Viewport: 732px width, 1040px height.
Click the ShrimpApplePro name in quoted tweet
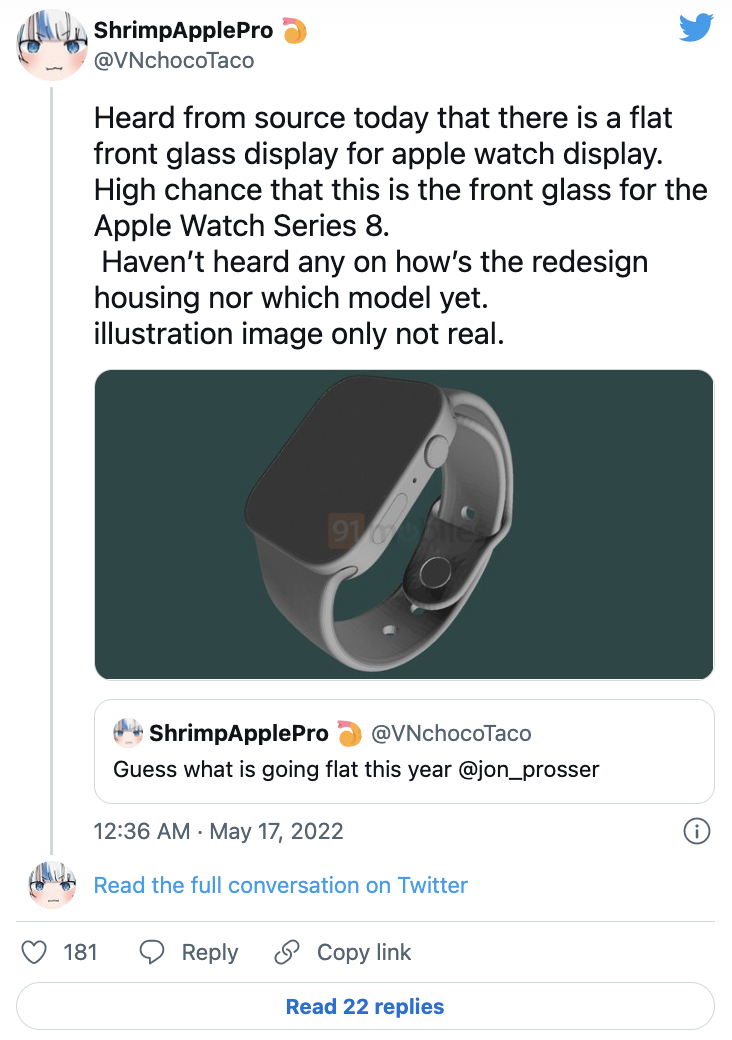239,733
